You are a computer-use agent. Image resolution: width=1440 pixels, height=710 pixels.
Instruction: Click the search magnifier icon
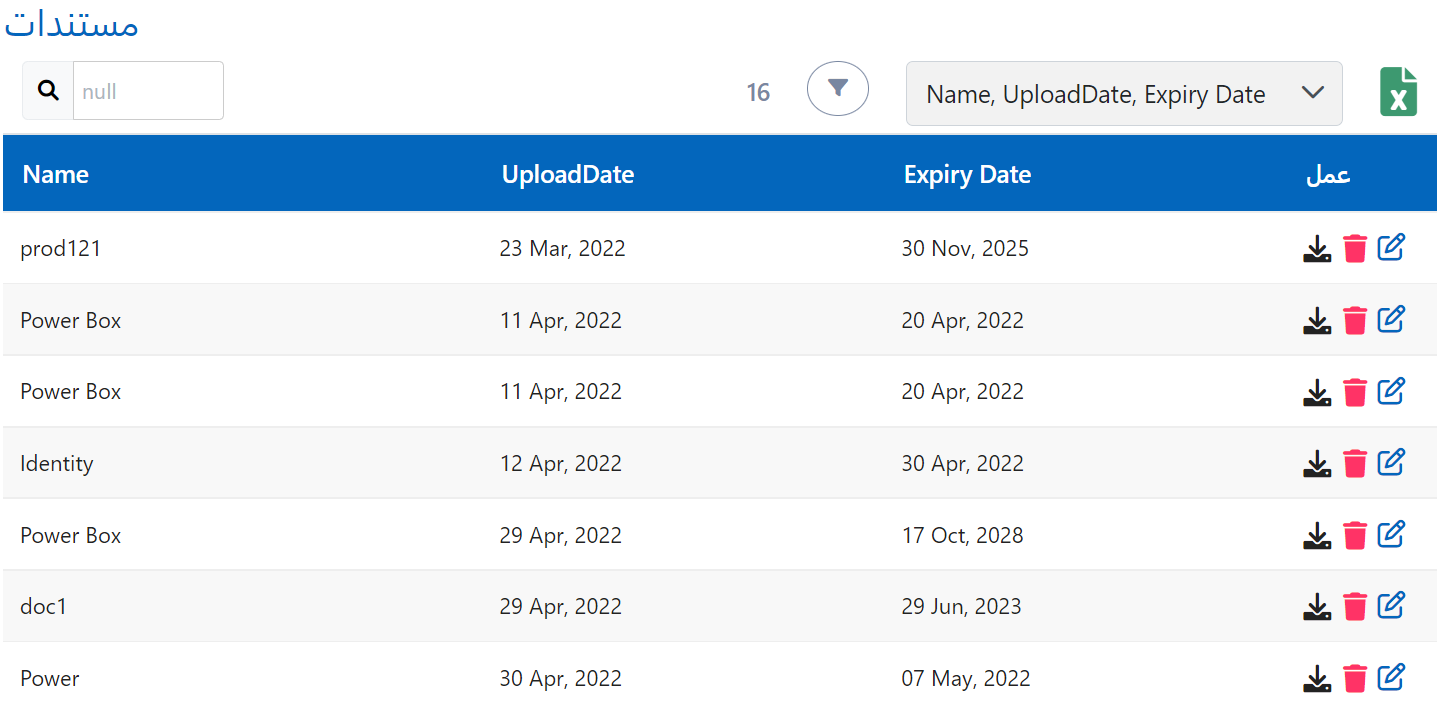tap(48, 91)
